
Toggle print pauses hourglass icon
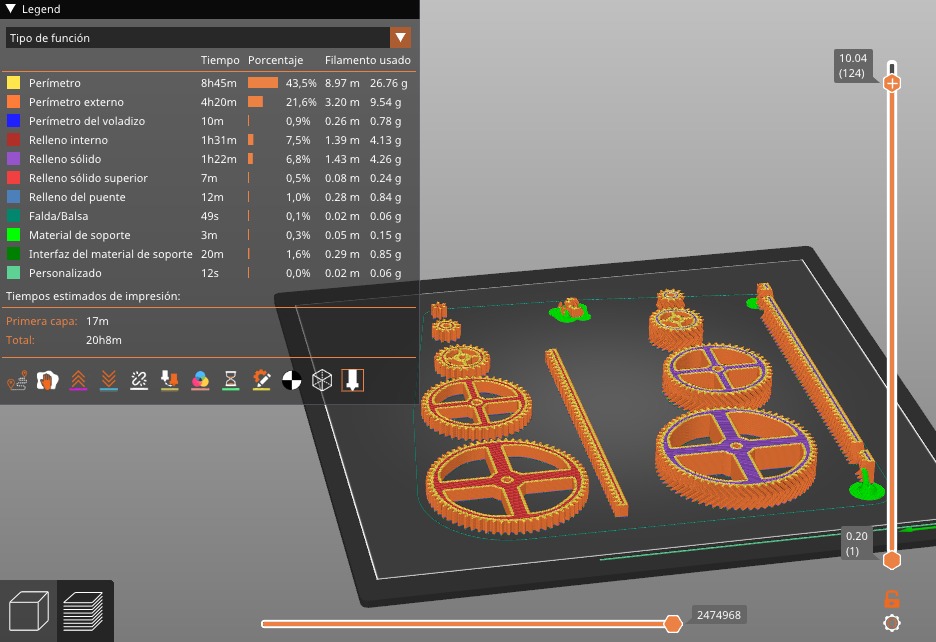click(230, 380)
